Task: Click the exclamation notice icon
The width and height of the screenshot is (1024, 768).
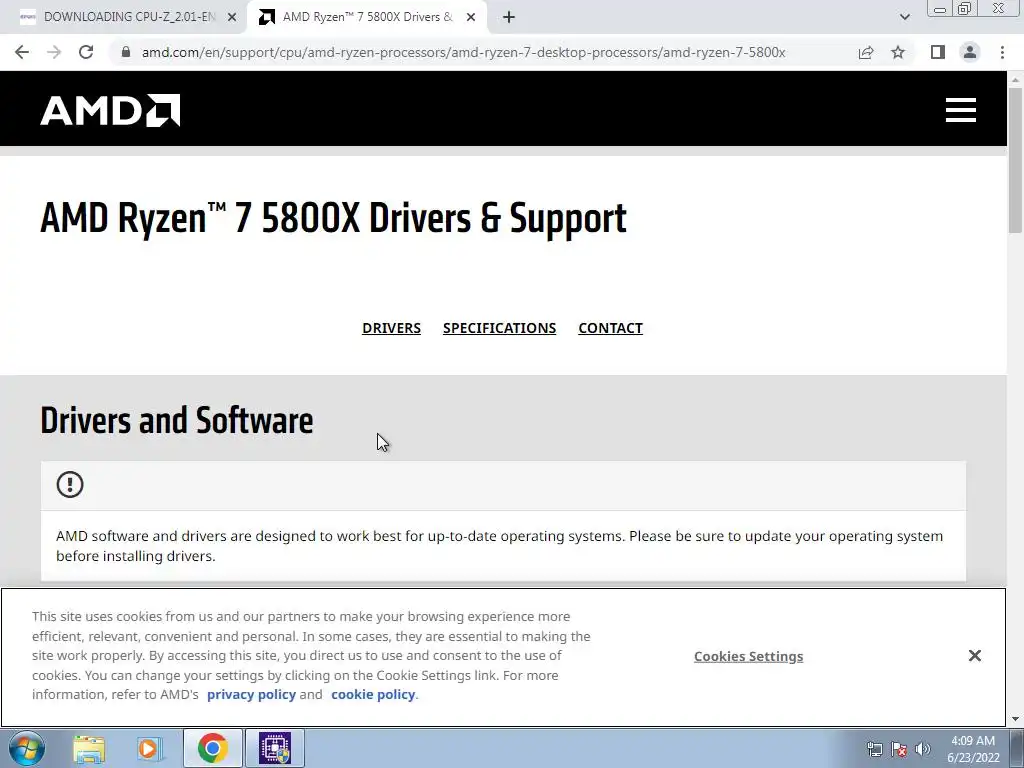Action: click(x=70, y=485)
